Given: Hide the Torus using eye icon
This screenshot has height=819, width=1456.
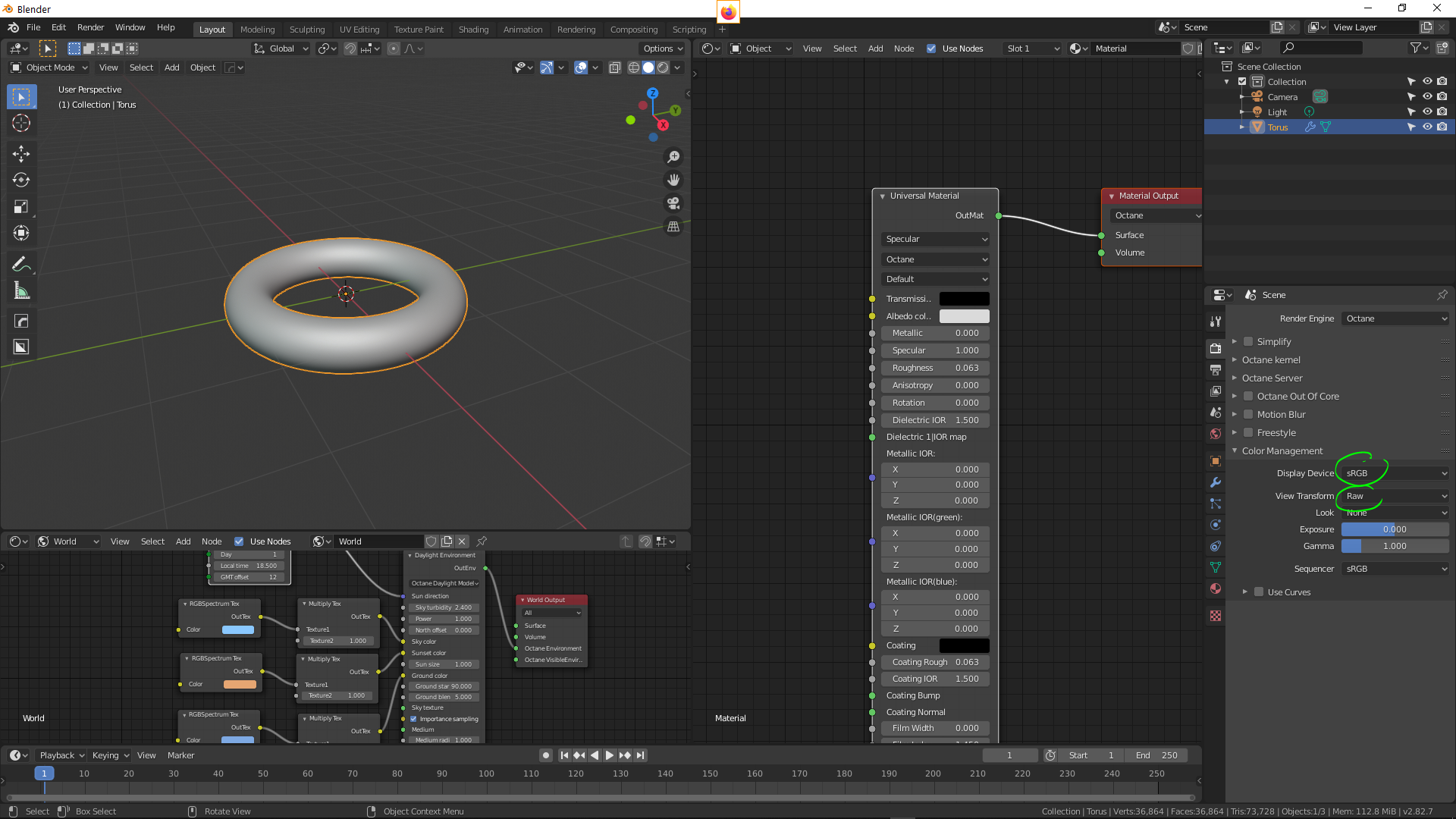Looking at the screenshot, I should tap(1426, 127).
